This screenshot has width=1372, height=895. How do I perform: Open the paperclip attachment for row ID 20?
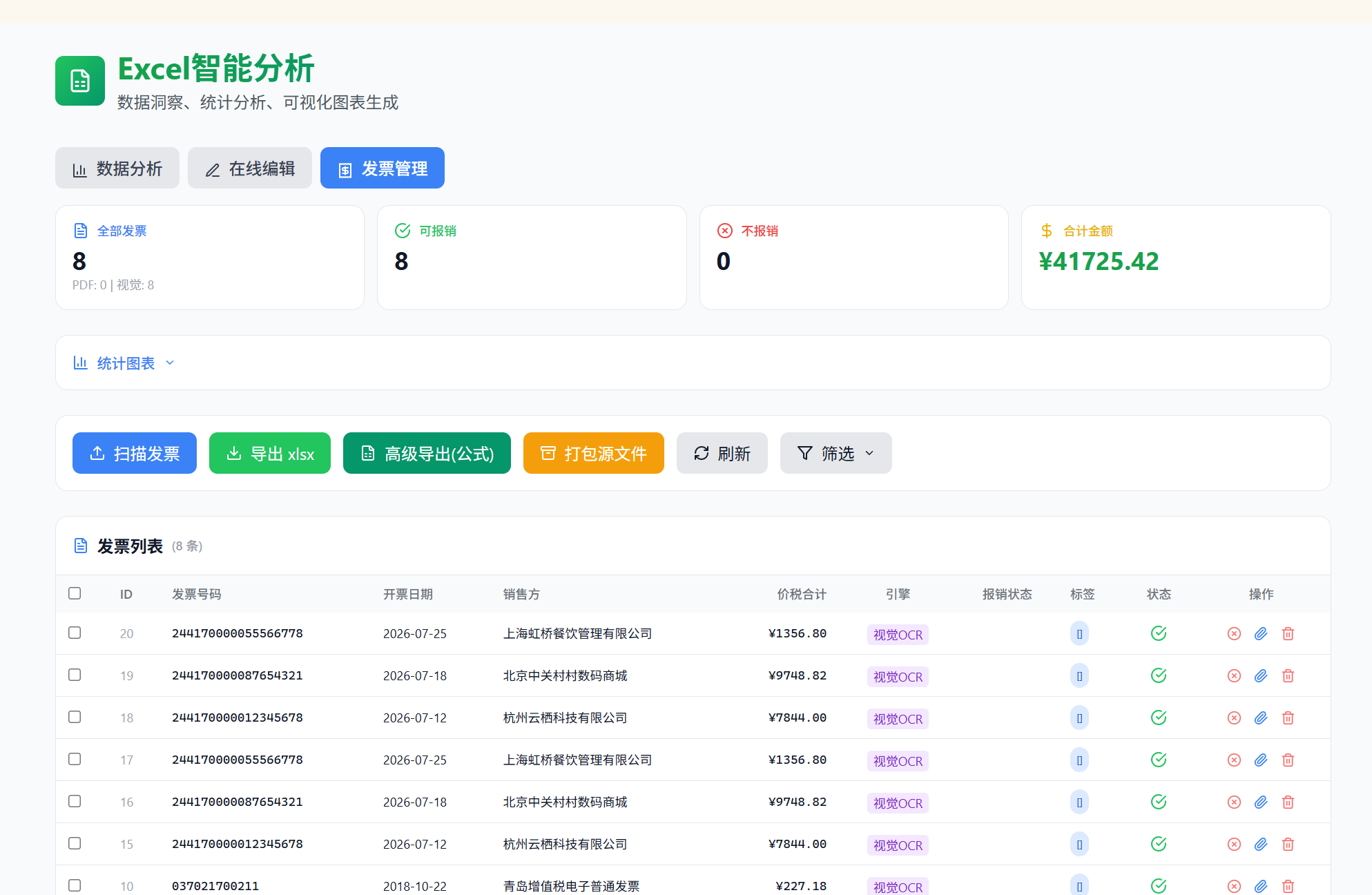(x=1261, y=634)
